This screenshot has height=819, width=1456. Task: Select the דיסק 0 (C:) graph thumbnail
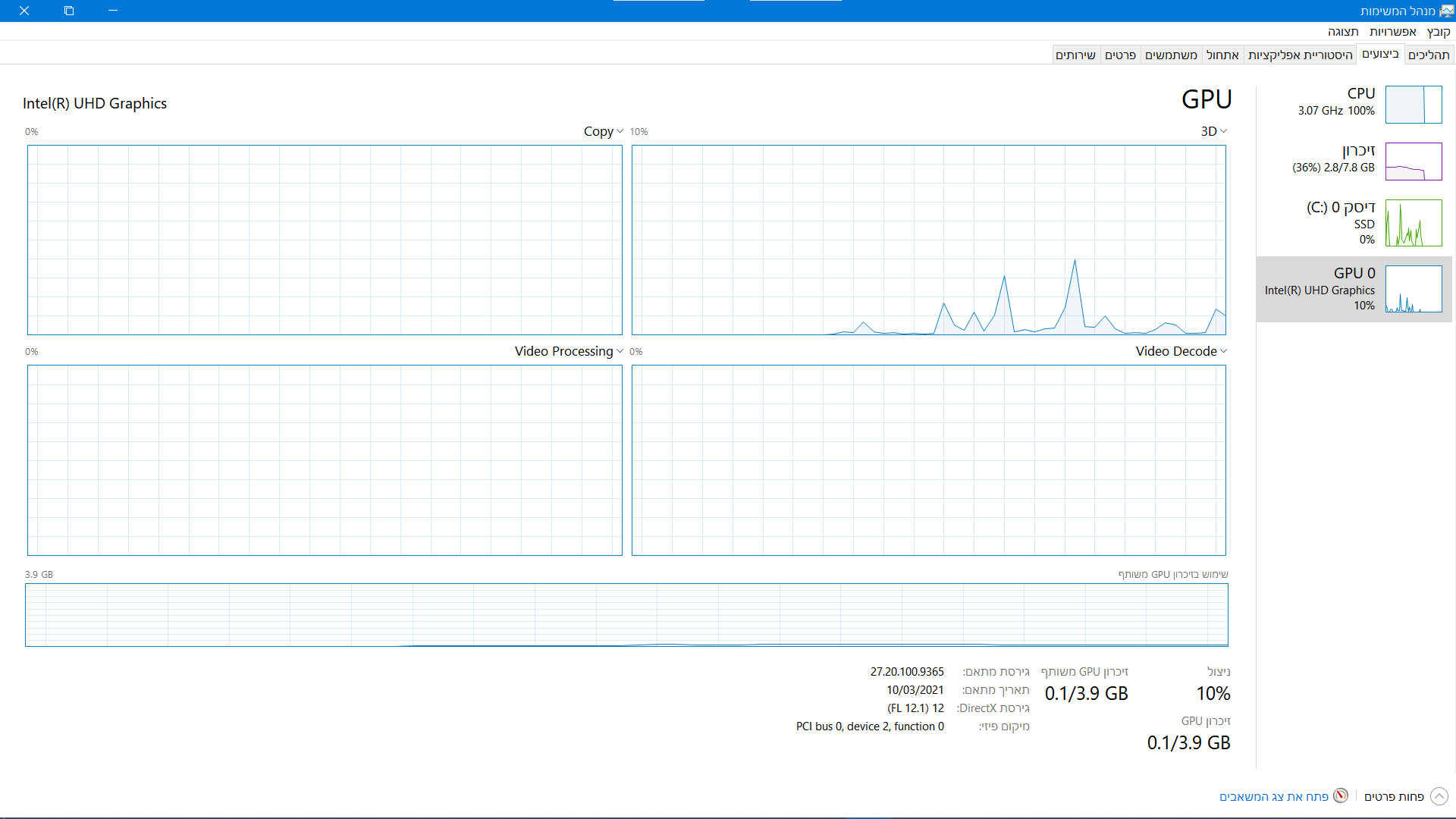(x=1414, y=223)
